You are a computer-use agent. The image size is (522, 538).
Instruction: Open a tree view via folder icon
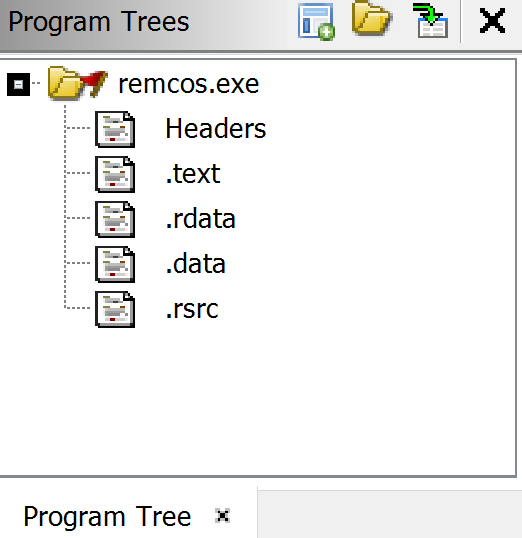(372, 18)
